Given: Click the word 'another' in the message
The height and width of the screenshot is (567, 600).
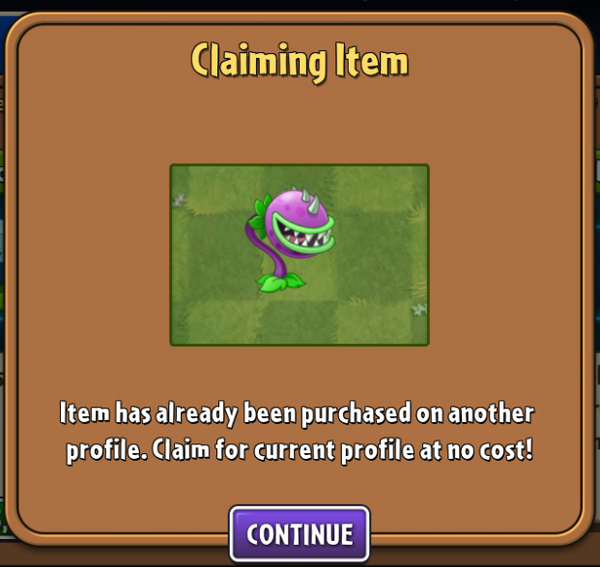Looking at the screenshot, I should 491,413.
